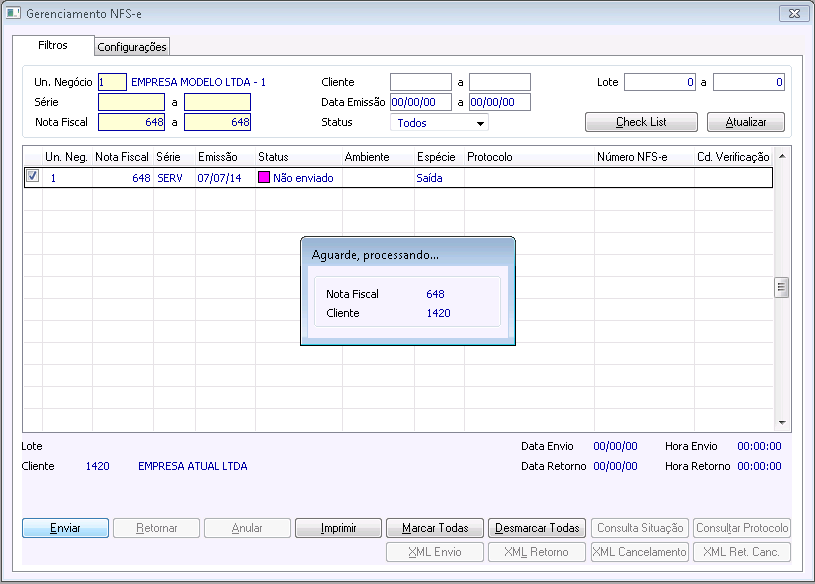Click Desmarcar Todas button
The image size is (815, 584).
(x=537, y=528)
